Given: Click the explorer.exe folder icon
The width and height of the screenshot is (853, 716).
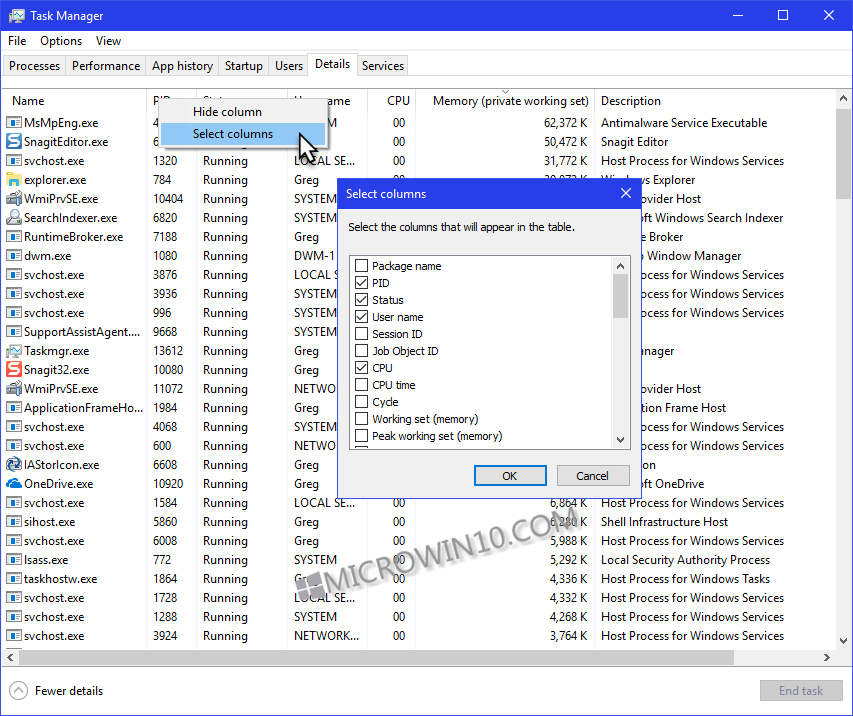Looking at the screenshot, I should click(14, 180).
